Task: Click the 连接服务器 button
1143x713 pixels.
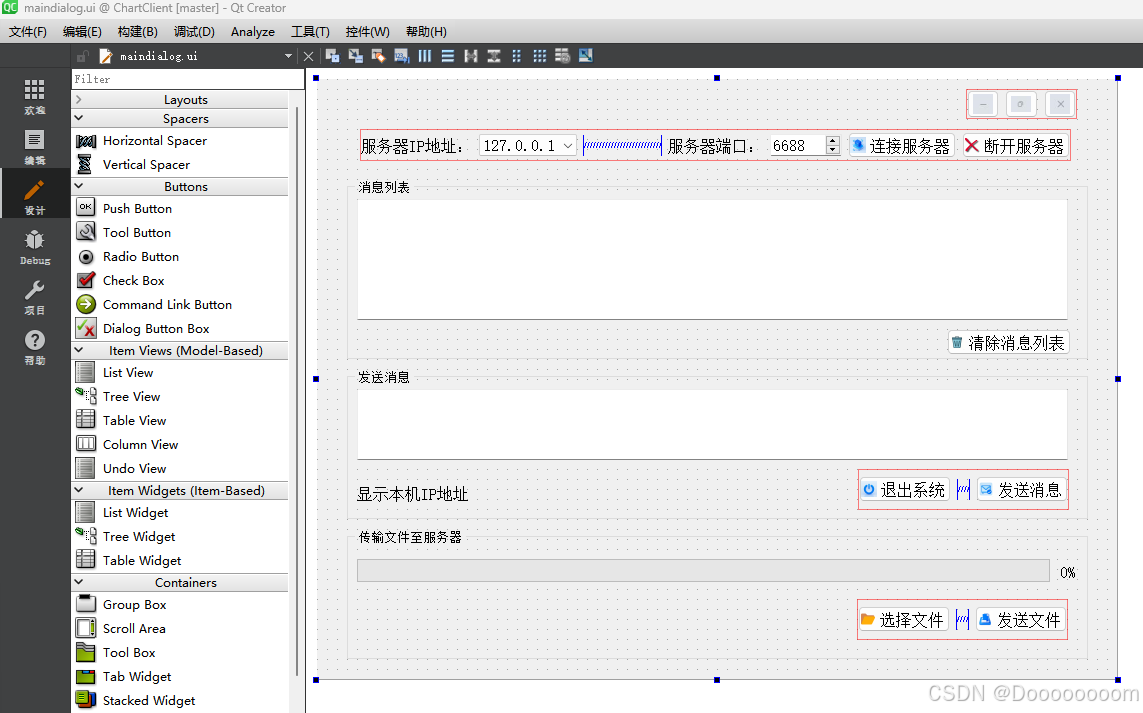Action: (901, 145)
